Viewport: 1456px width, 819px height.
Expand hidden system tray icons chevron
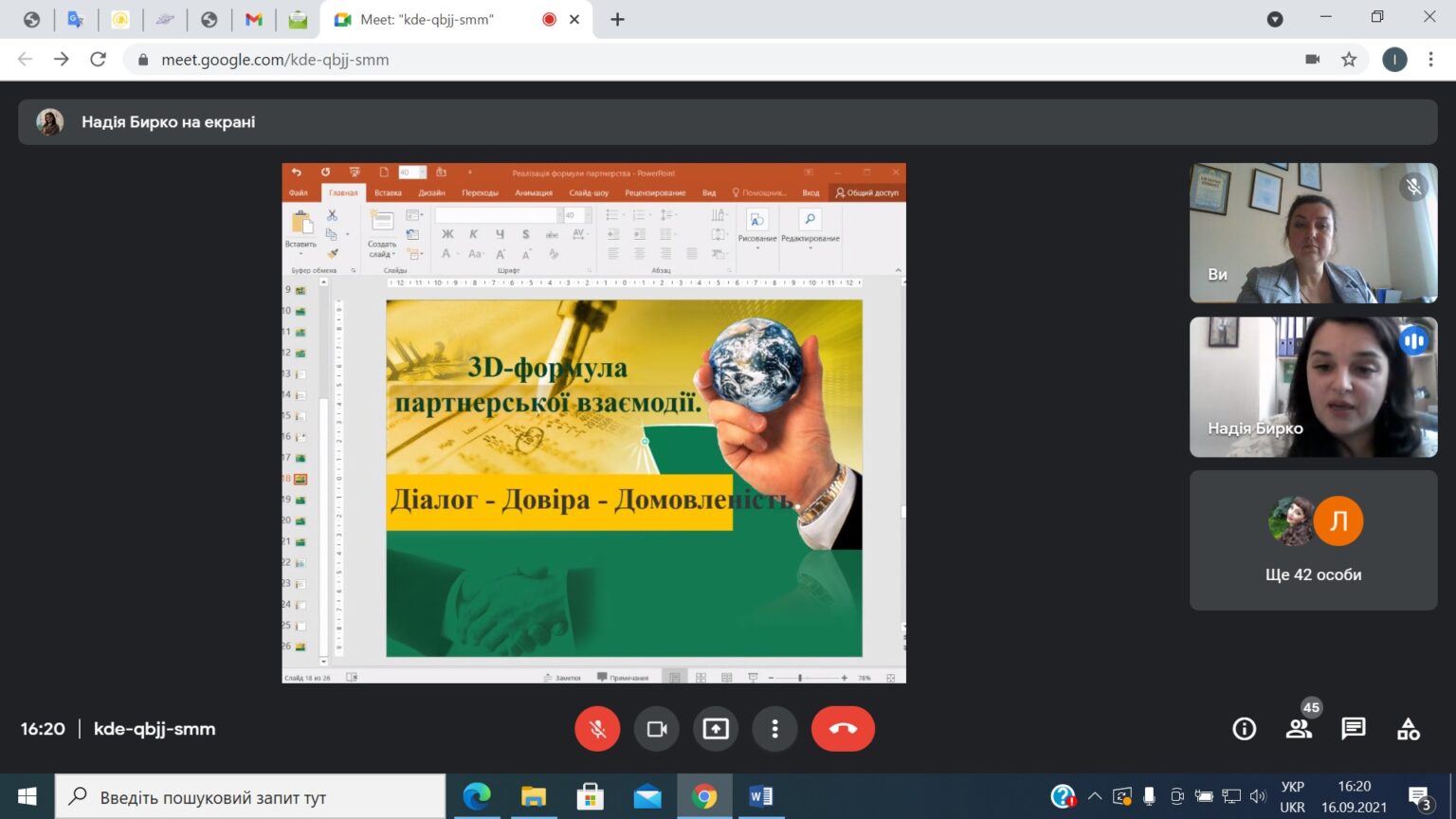pos(1095,796)
